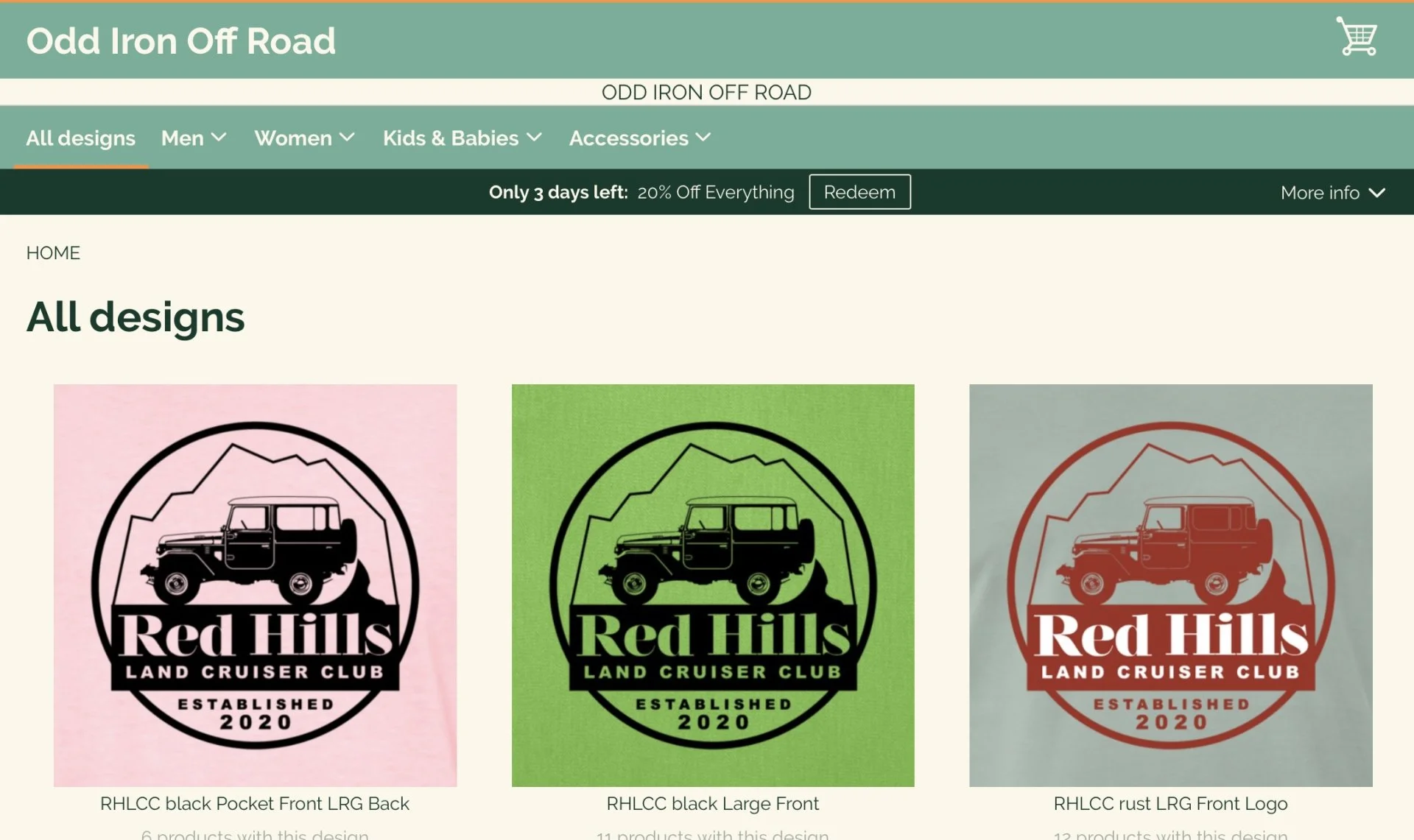Open the Accessories menu

click(640, 138)
